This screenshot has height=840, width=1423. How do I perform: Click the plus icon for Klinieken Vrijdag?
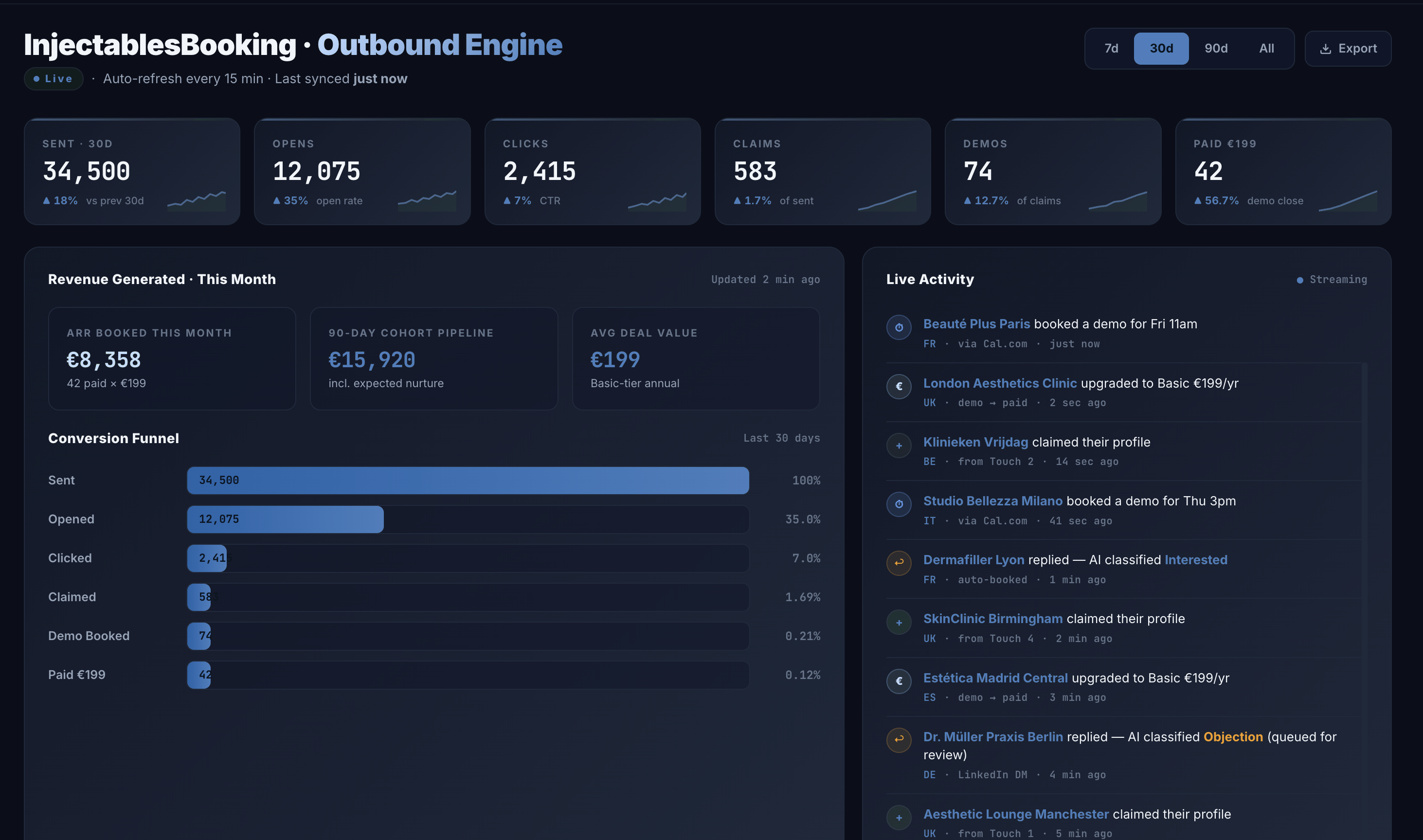[899, 446]
